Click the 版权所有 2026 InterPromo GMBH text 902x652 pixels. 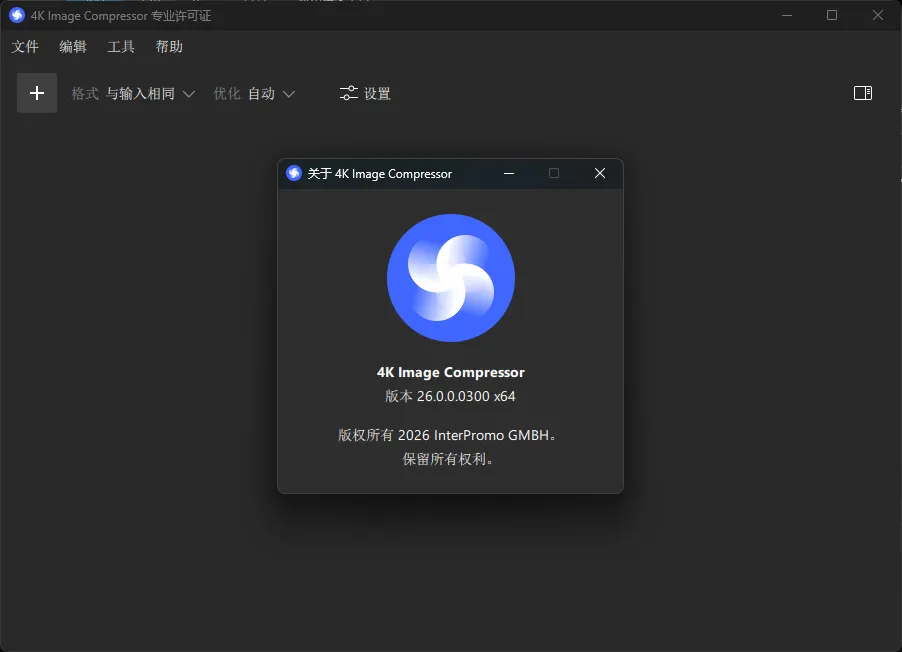point(447,435)
